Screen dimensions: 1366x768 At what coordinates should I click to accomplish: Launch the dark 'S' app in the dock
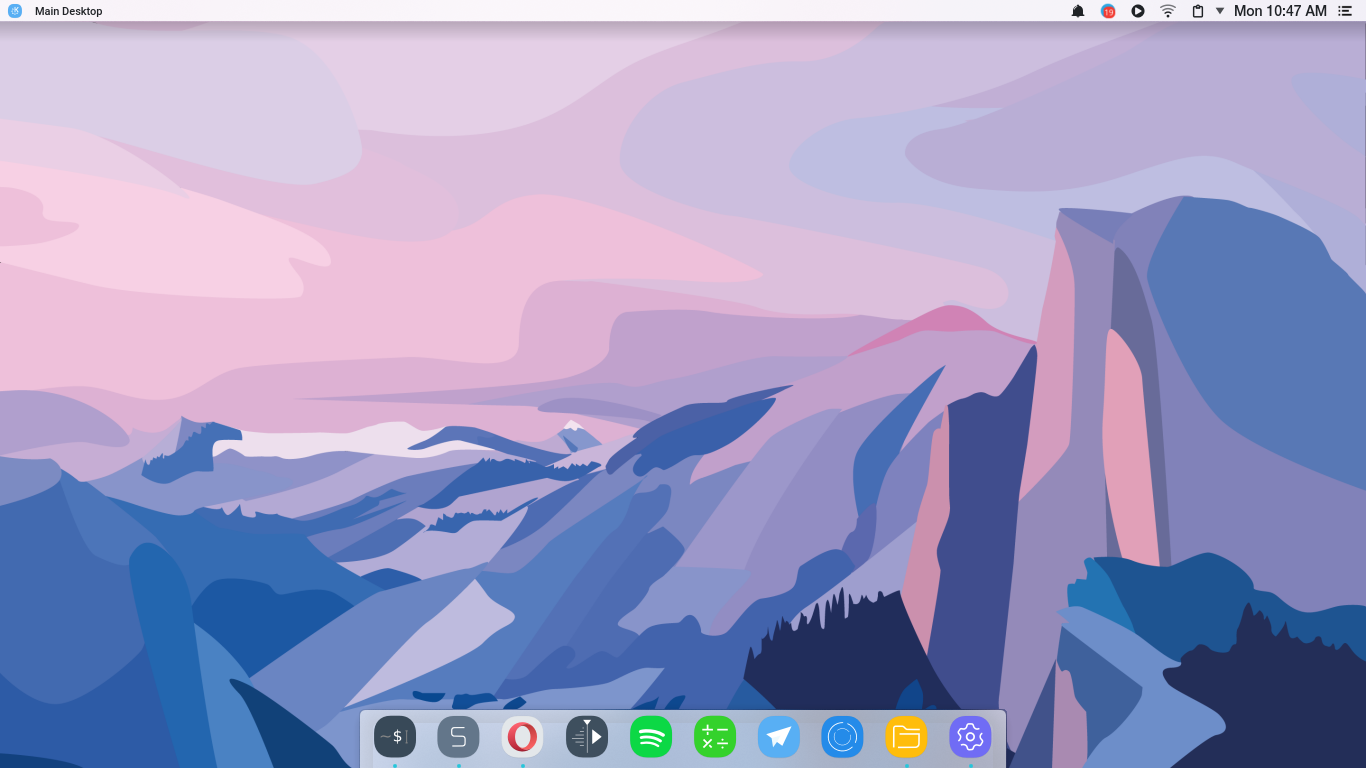458,737
